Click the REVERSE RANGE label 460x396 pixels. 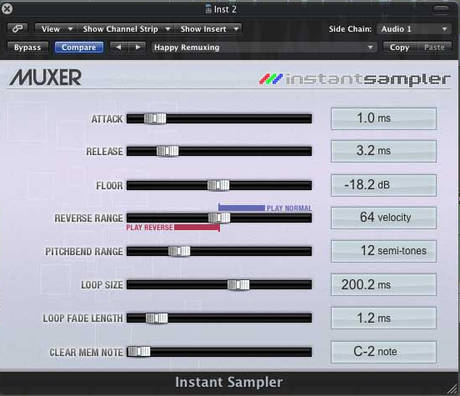tap(89, 218)
